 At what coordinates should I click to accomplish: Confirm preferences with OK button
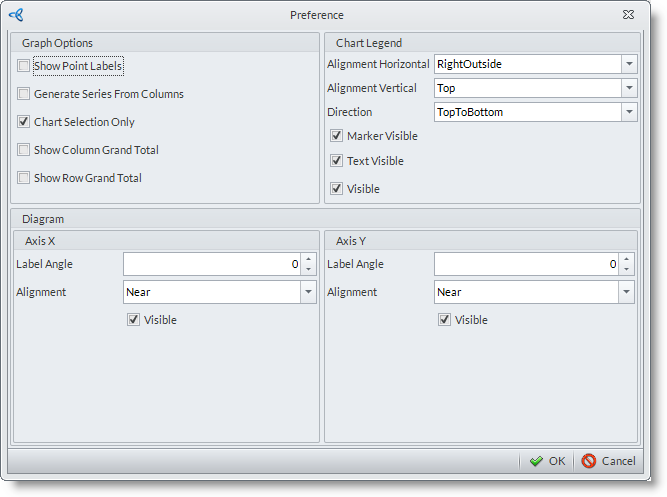[x=547, y=461]
